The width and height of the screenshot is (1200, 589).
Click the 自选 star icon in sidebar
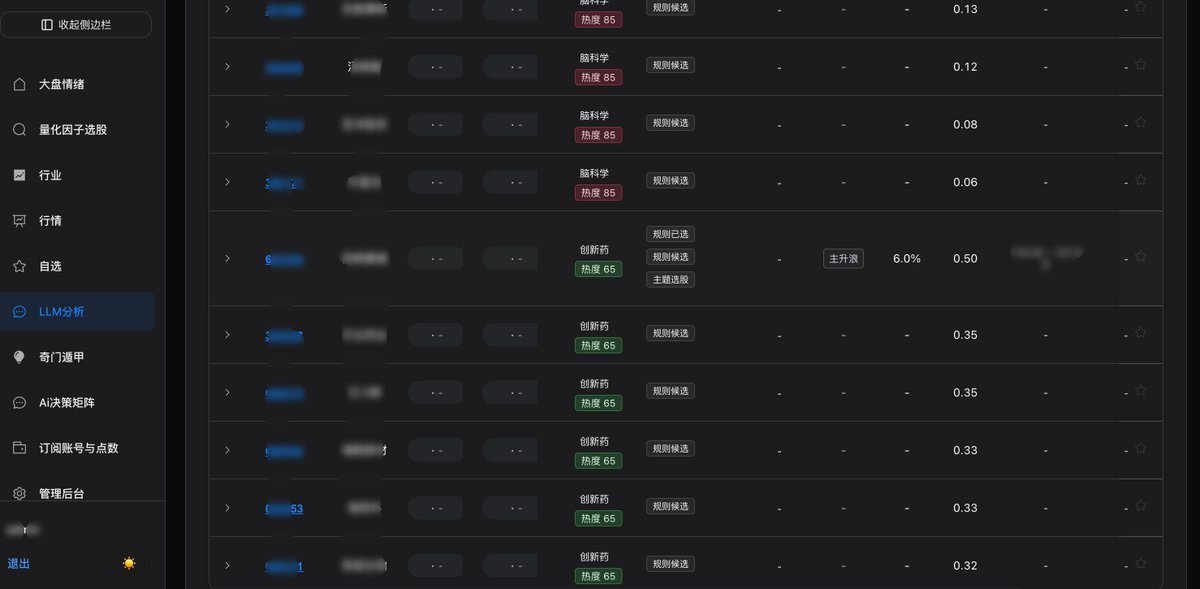(19, 266)
